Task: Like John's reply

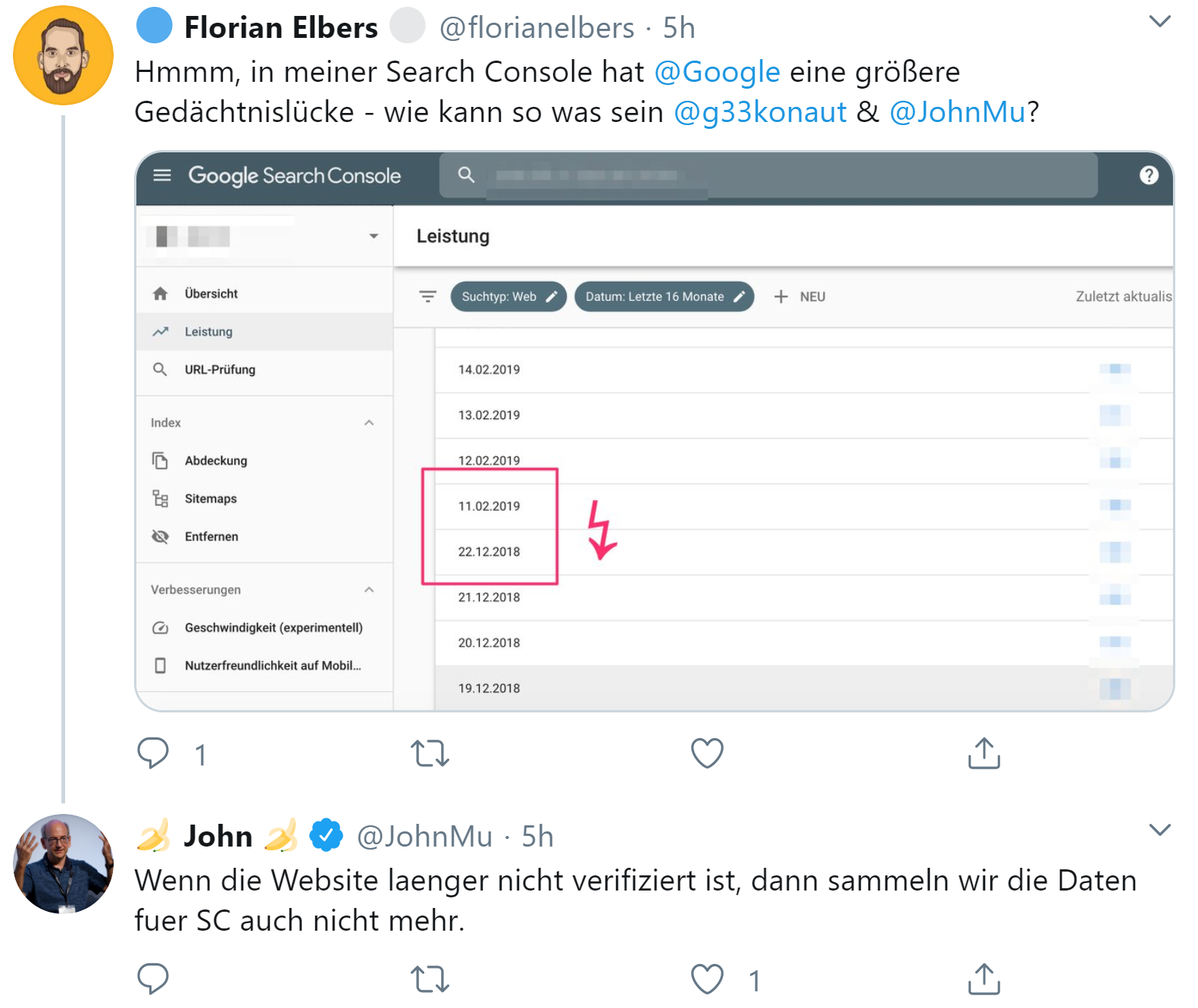Action: click(x=705, y=979)
